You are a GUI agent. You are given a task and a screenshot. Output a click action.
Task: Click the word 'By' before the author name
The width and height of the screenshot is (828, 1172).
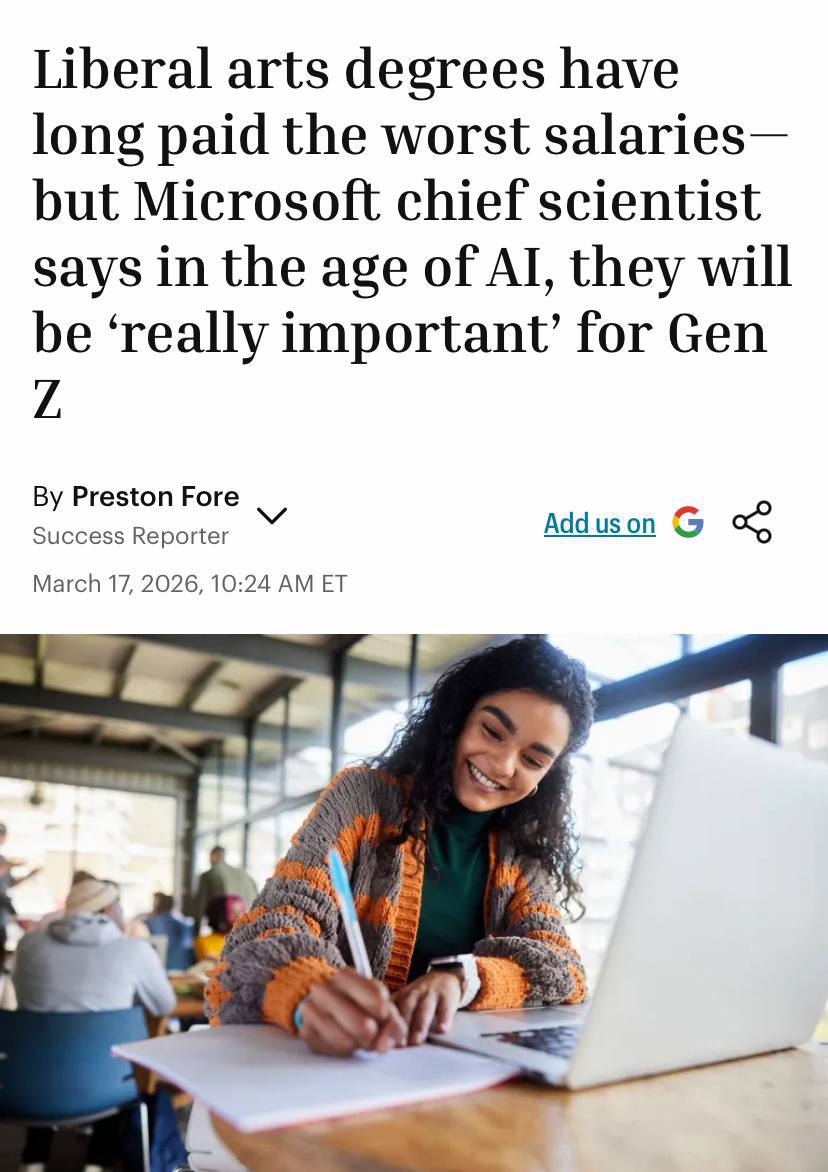pos(47,496)
